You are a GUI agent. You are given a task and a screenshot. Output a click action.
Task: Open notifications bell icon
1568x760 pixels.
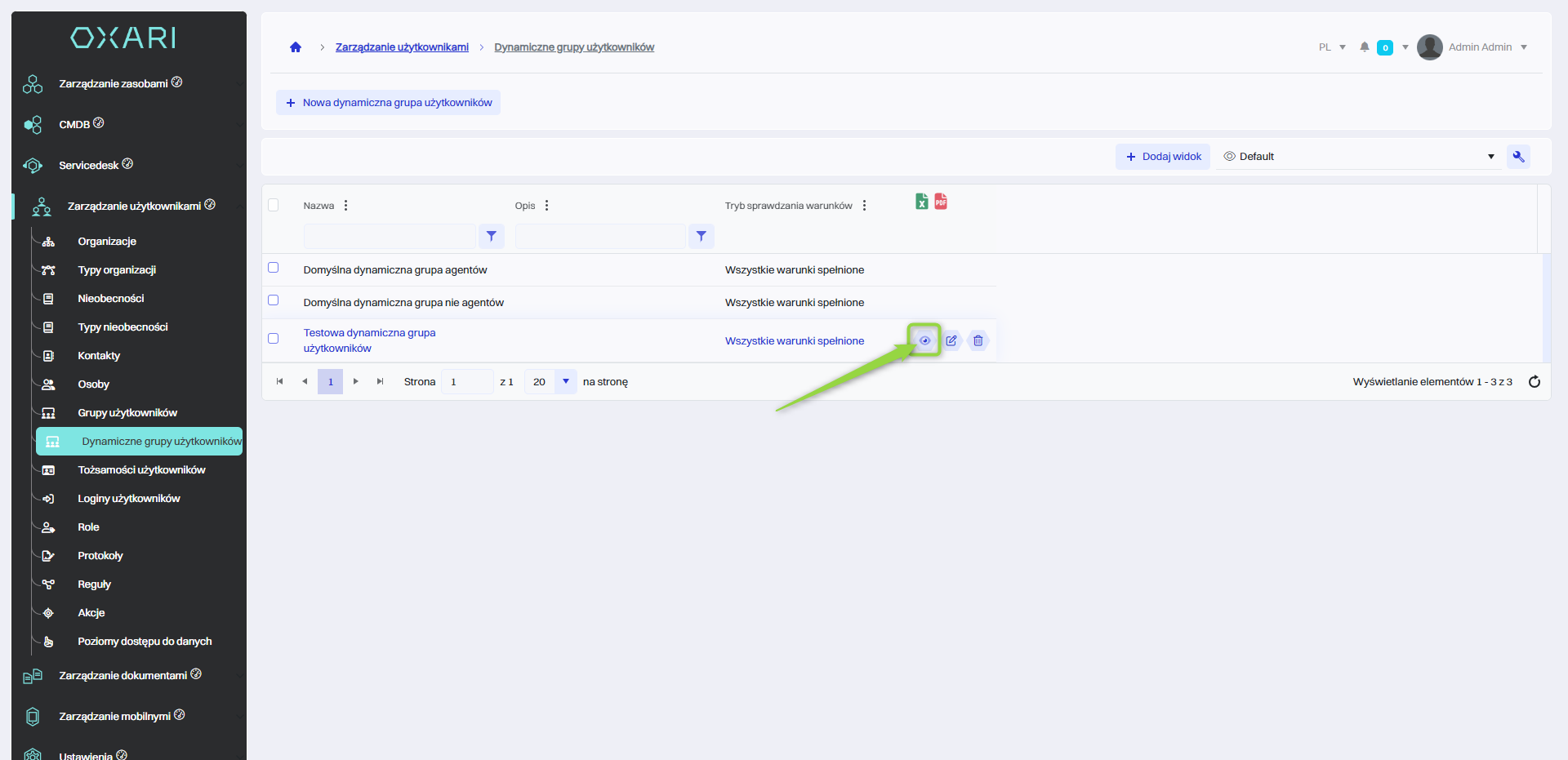click(1364, 47)
